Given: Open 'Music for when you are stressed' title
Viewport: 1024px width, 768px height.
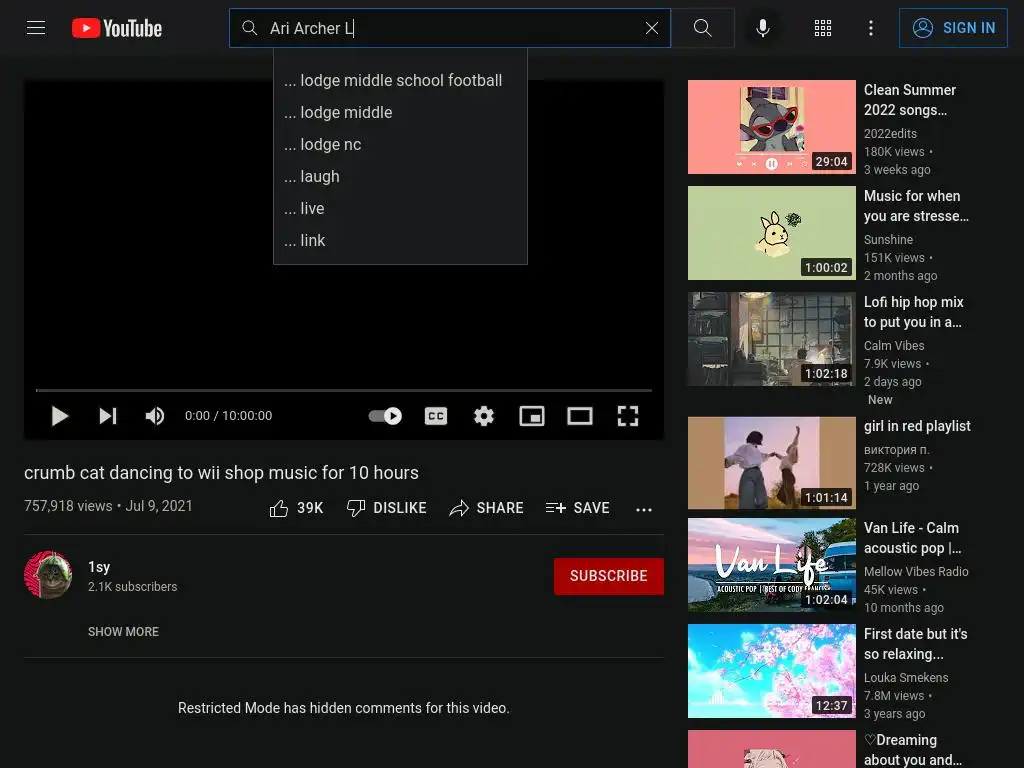Looking at the screenshot, I should pyautogui.click(x=916, y=206).
